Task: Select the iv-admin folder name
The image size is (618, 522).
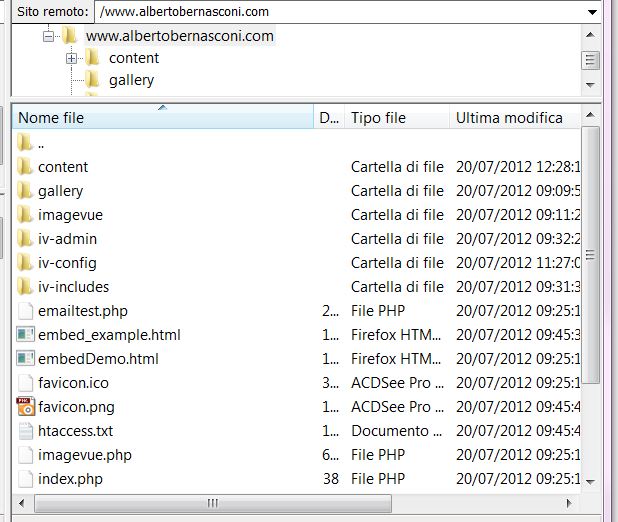Action: [67, 239]
